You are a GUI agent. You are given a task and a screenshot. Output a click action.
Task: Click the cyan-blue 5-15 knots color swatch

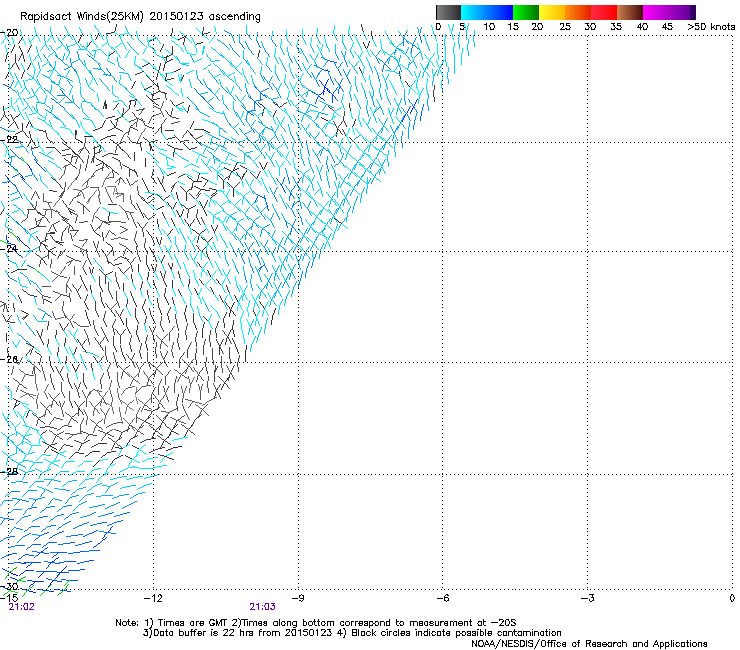click(487, 12)
